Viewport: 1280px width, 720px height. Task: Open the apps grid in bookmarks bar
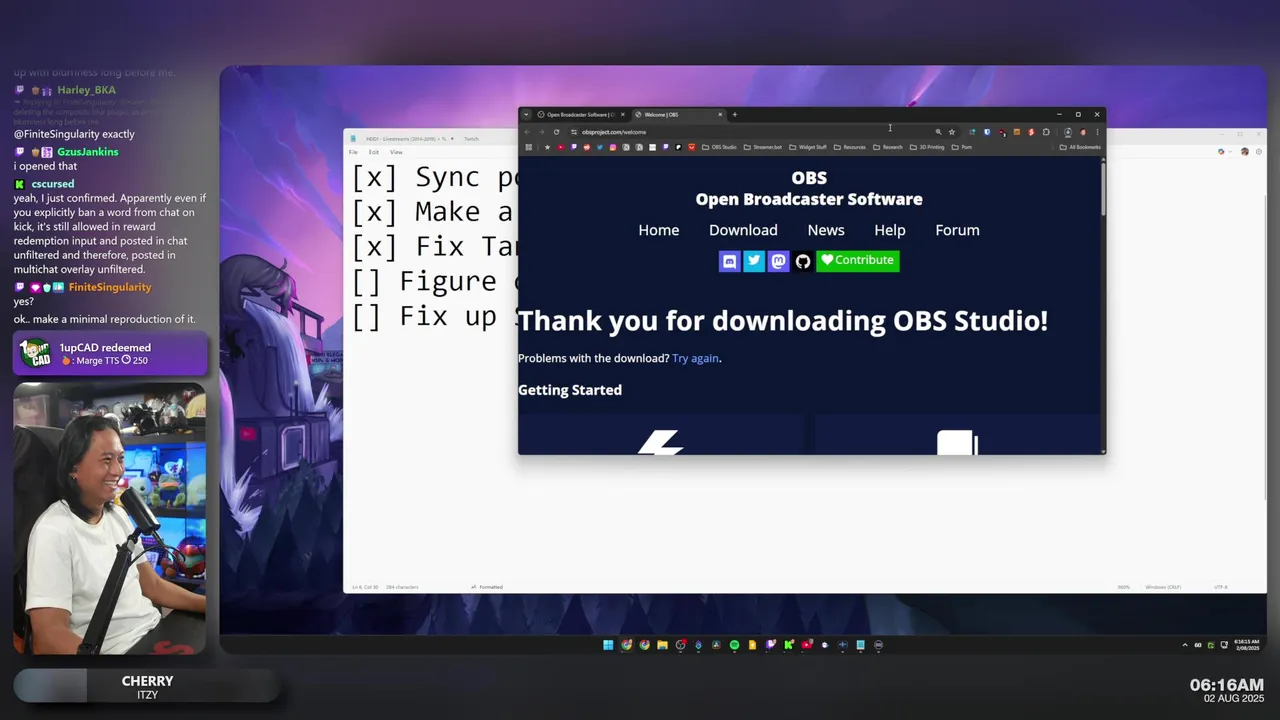tap(528, 147)
